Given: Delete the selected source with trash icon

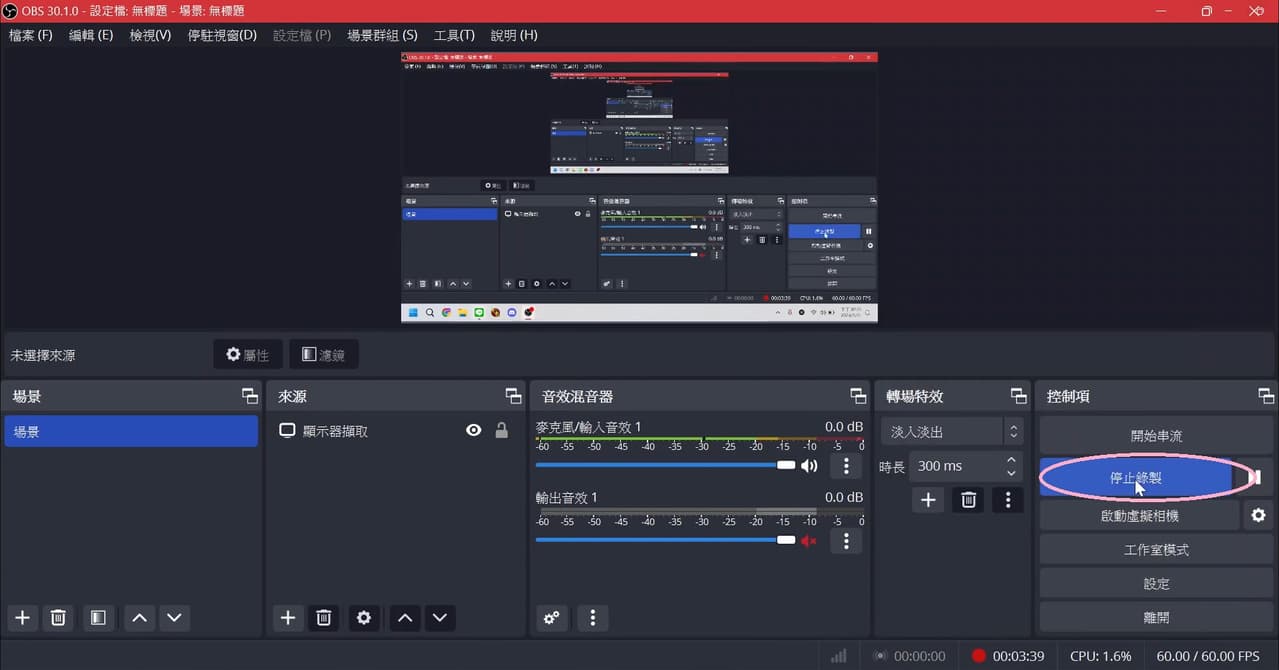Looking at the screenshot, I should (x=323, y=618).
